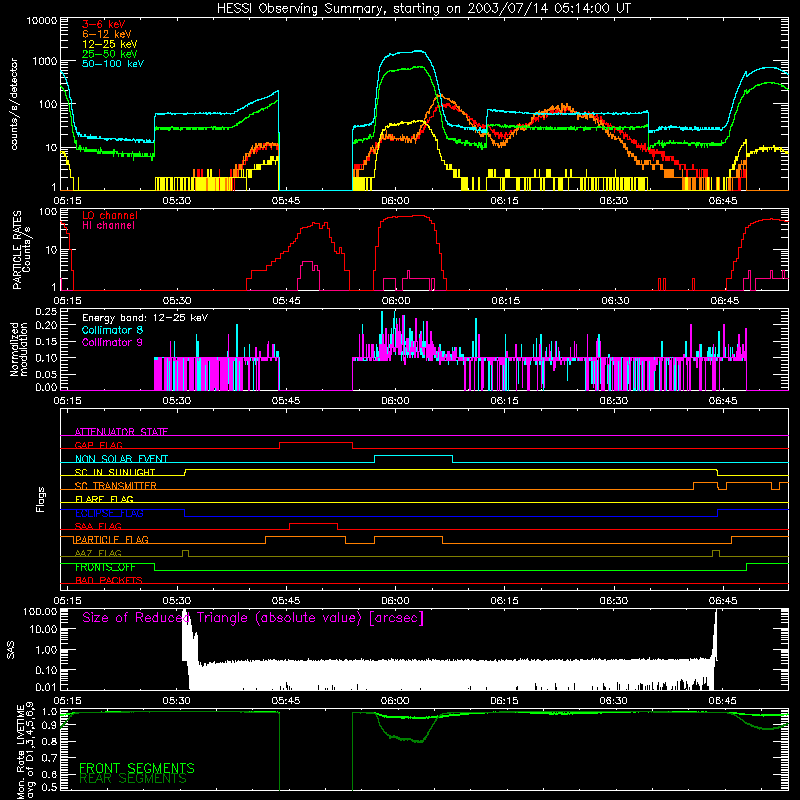
Task: Click the BAD PACKETS flag label
Action: click(x=109, y=580)
